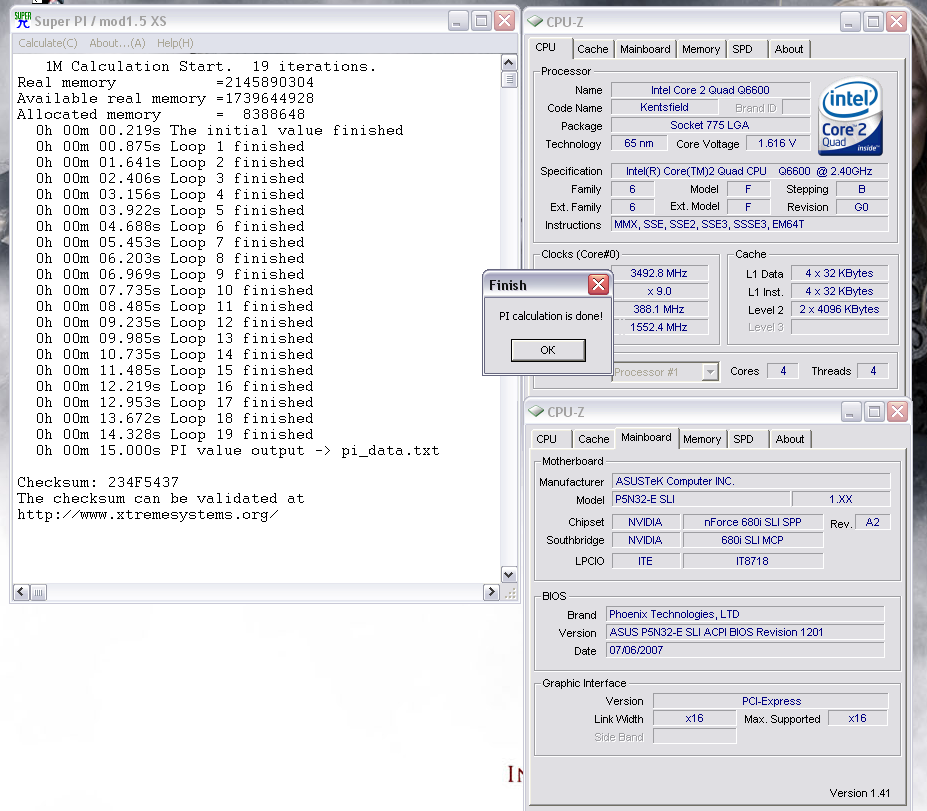Open About tab in top CPU-Z window
Viewport: 927px width, 811px height.
point(789,49)
